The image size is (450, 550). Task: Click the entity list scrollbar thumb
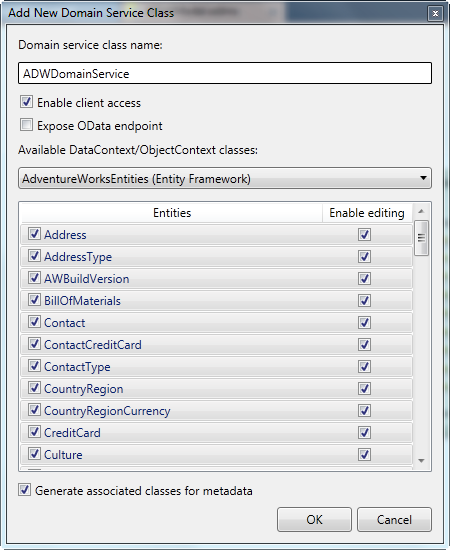421,238
